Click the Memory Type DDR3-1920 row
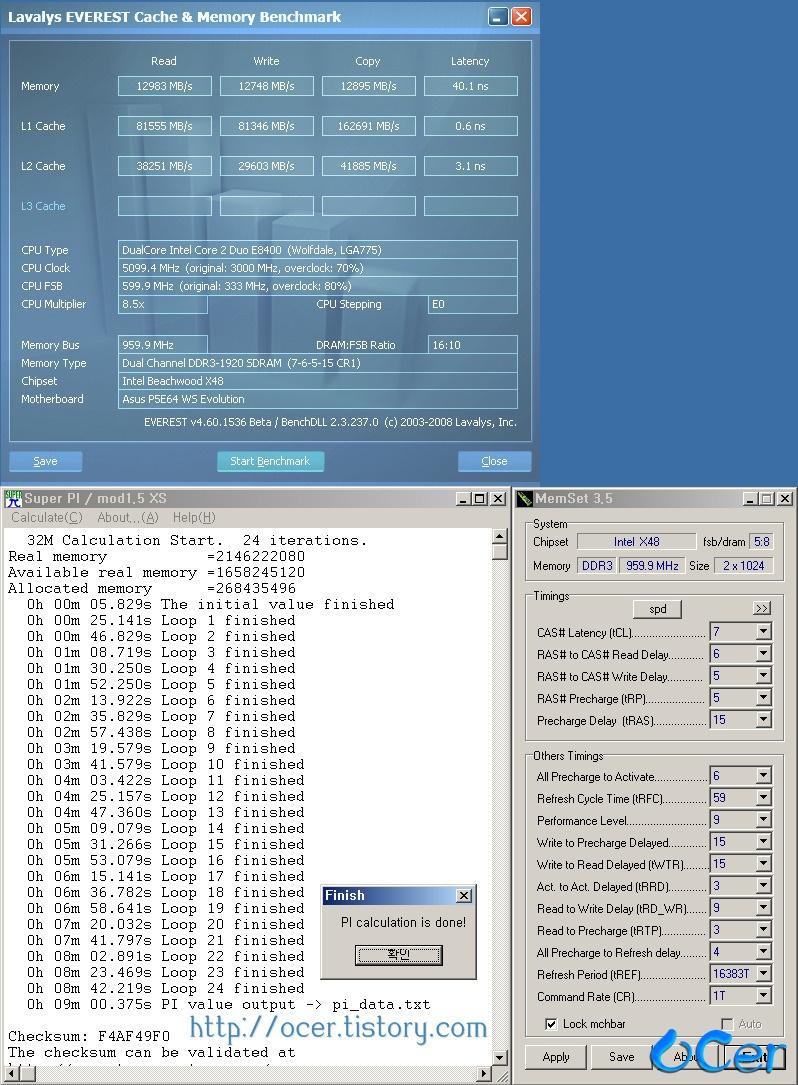The width and height of the screenshot is (798, 1085). (x=318, y=363)
